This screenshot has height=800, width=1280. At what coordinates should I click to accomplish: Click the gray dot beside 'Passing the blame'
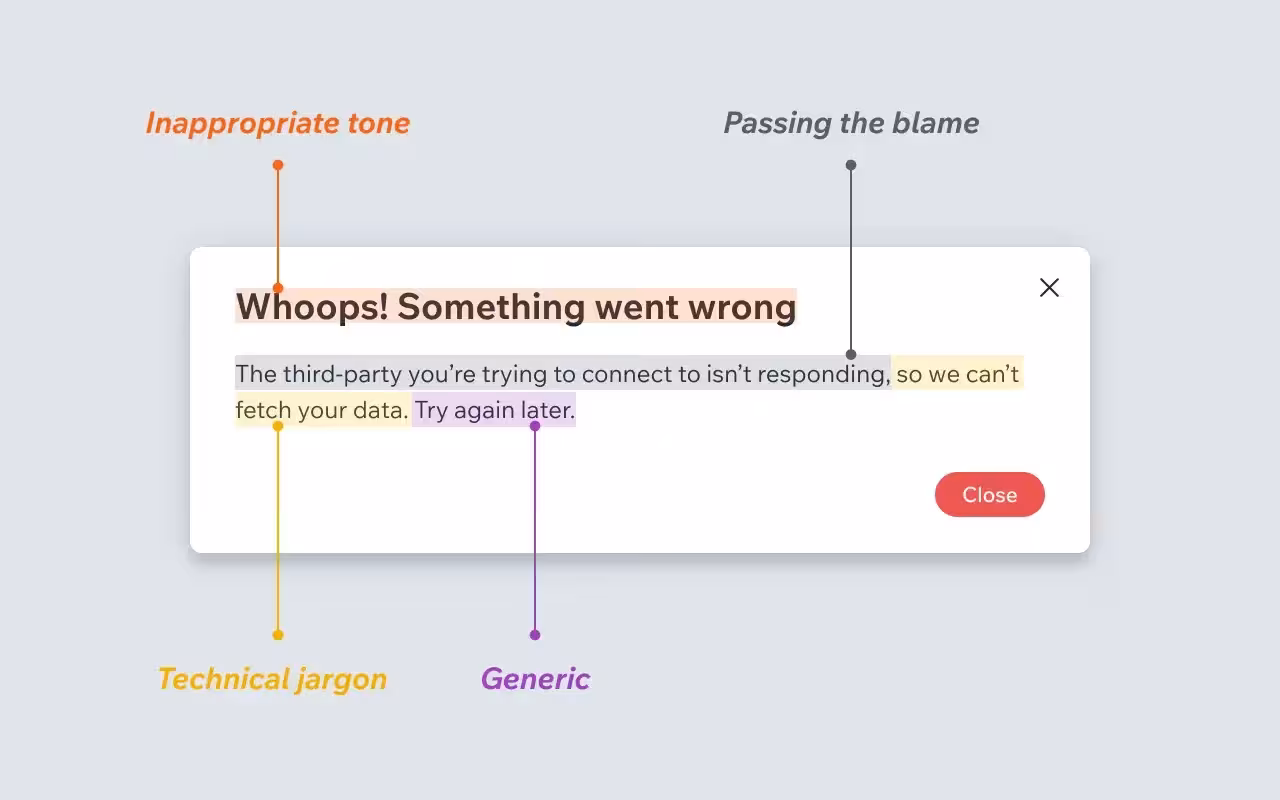point(850,166)
